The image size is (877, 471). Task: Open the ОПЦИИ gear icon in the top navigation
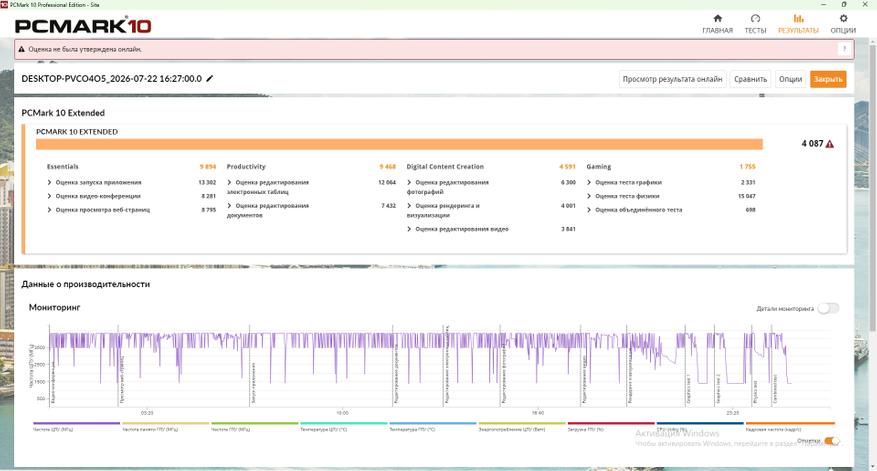[x=843, y=18]
